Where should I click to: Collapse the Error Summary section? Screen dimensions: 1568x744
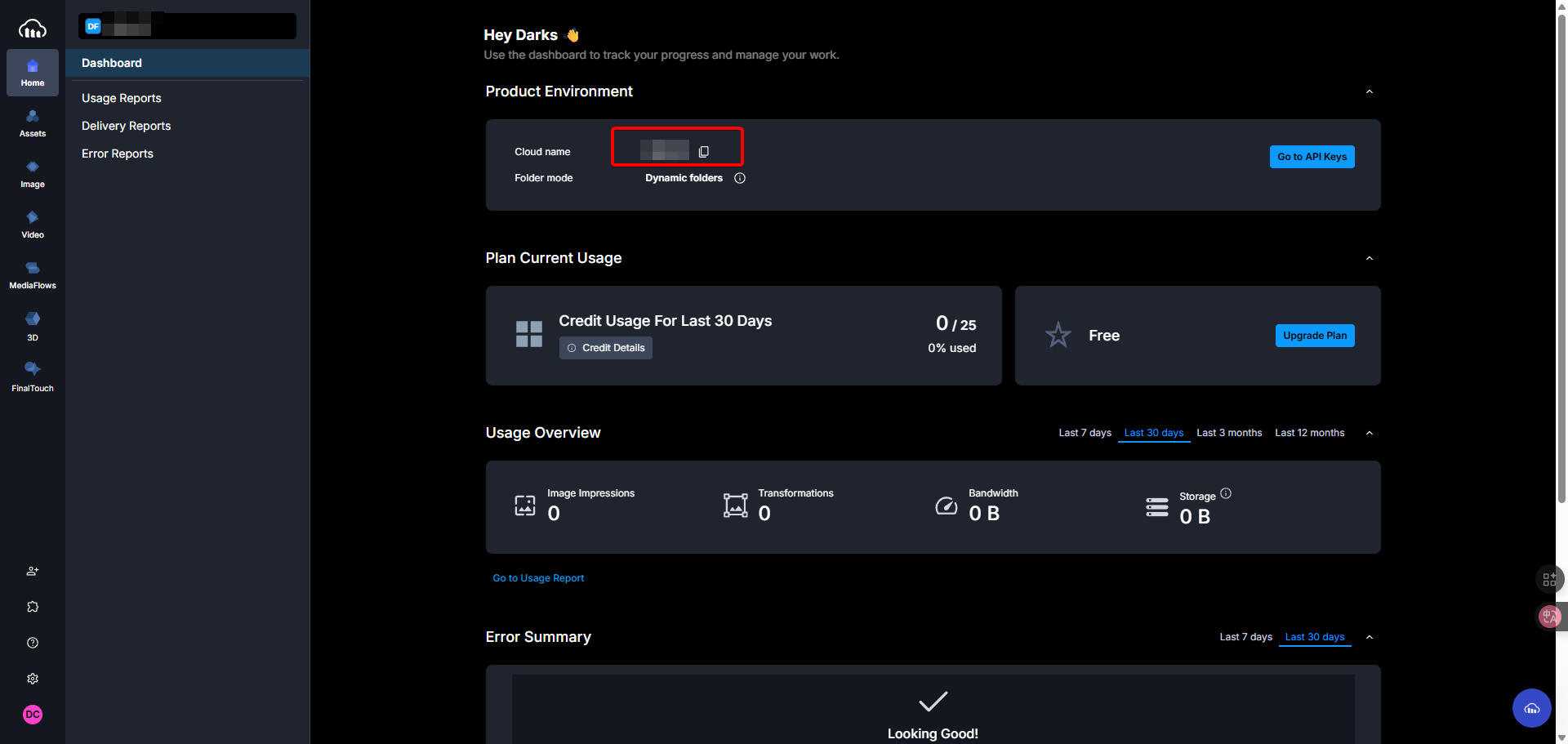1370,637
